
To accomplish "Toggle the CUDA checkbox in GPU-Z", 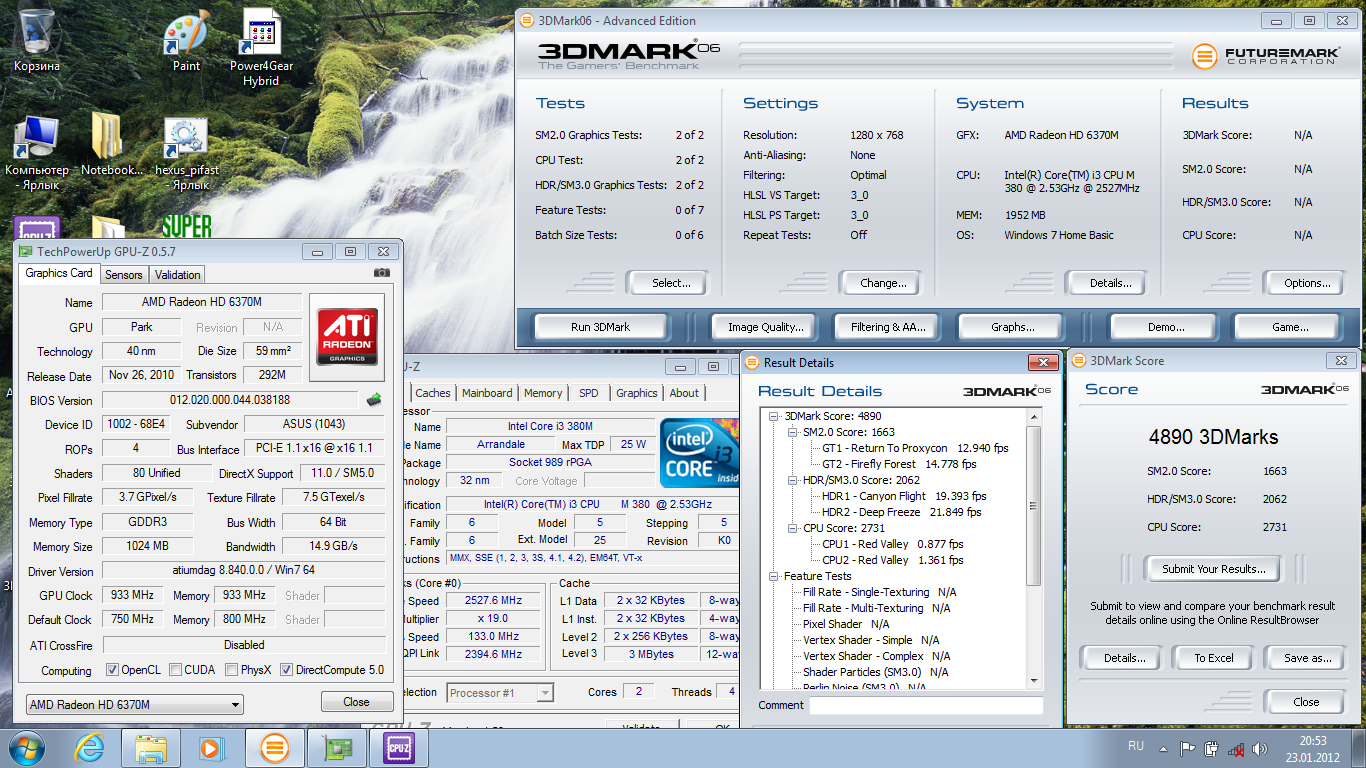I will pos(176,670).
